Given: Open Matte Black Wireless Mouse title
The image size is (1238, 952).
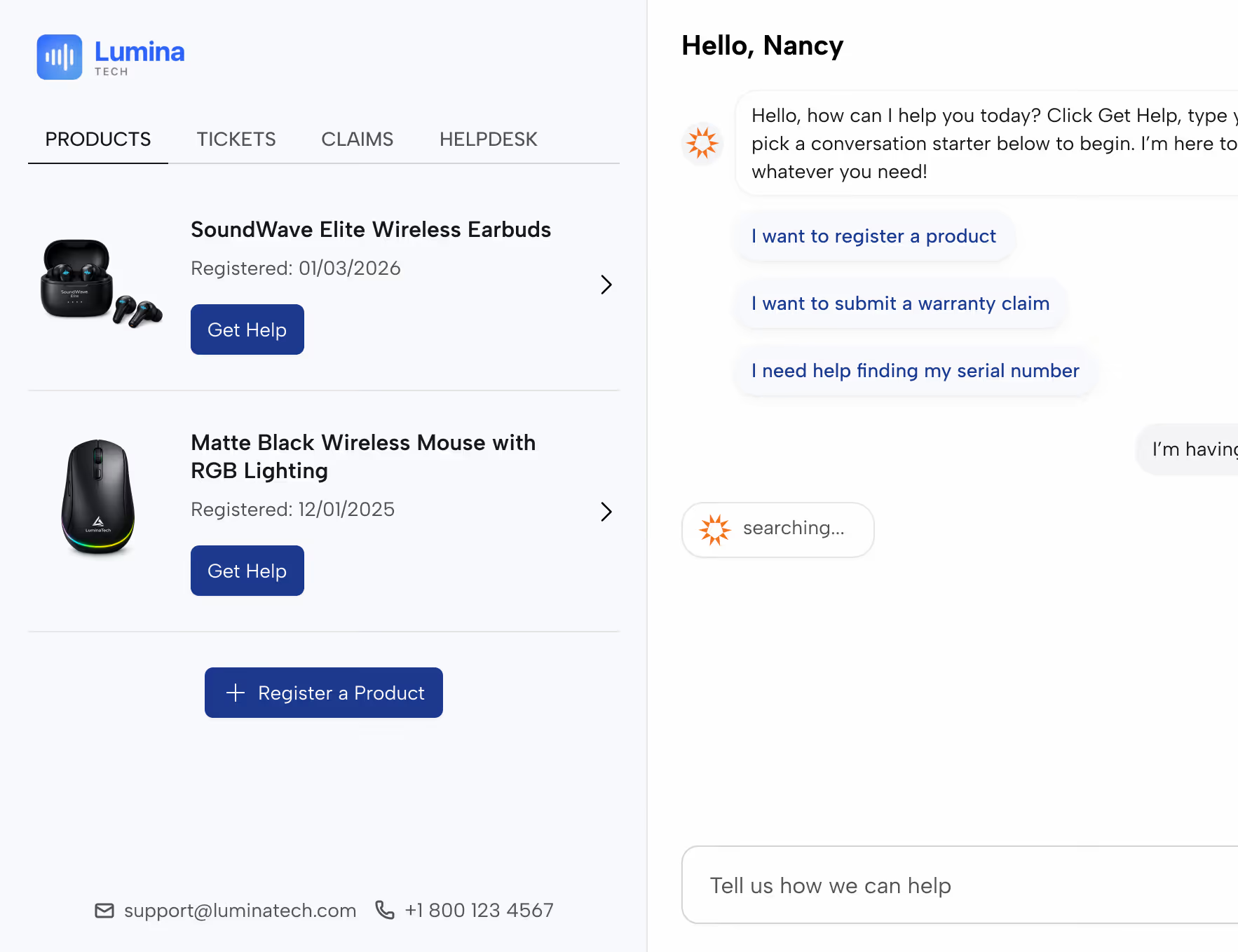Looking at the screenshot, I should pos(363,456).
